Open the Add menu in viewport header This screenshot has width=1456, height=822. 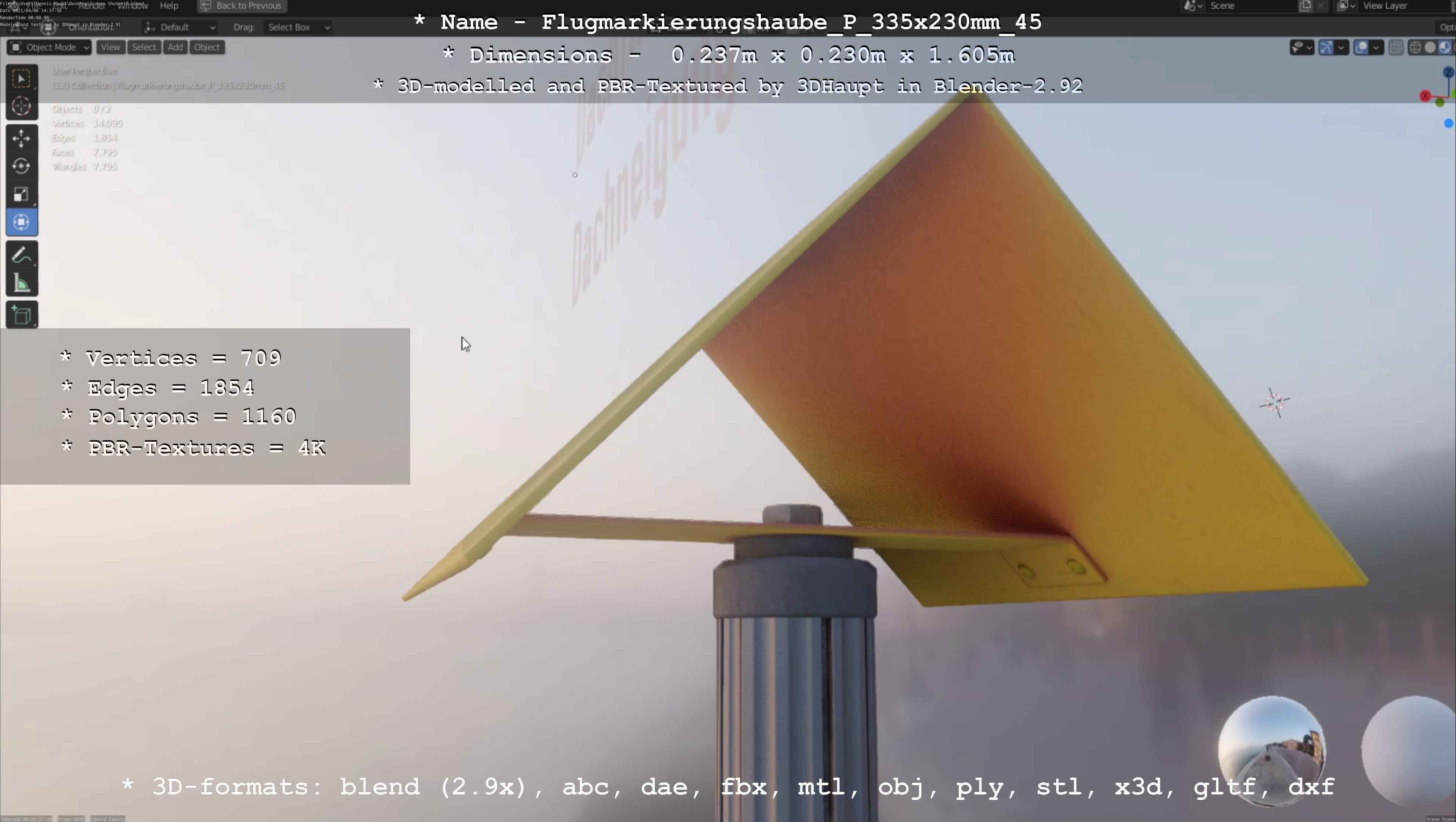pyautogui.click(x=175, y=47)
